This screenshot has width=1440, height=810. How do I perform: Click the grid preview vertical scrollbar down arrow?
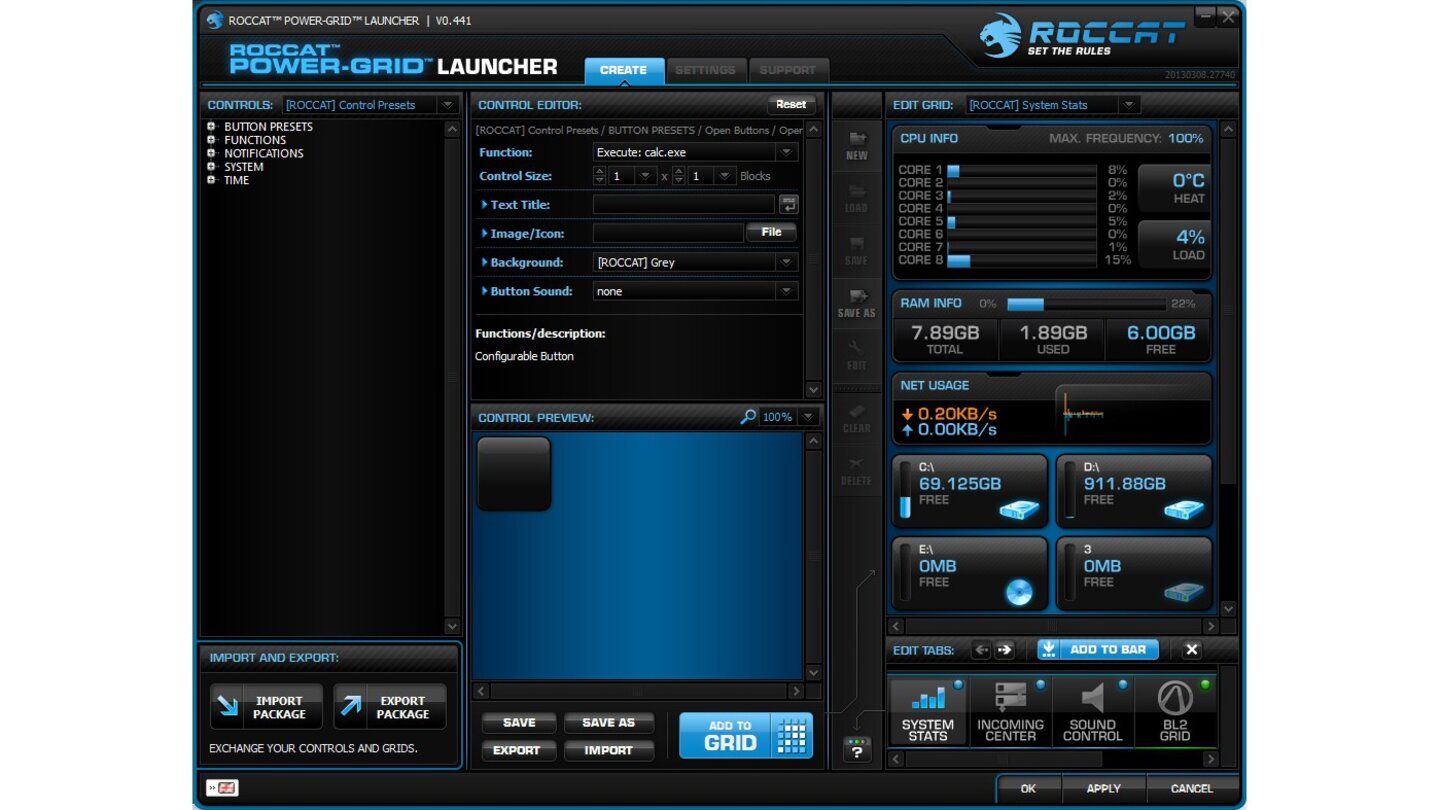tap(1229, 608)
